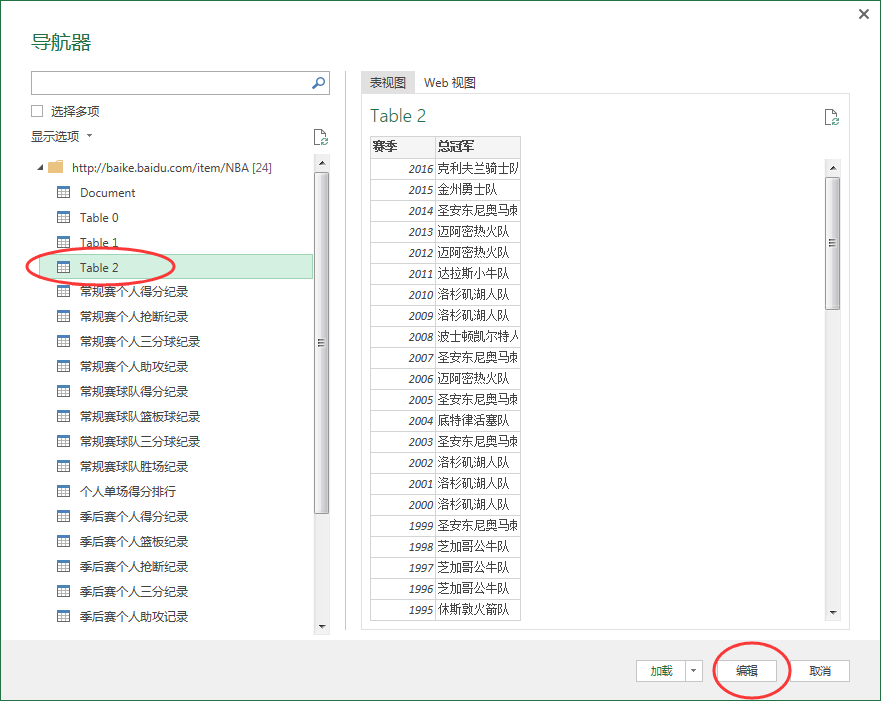
Task: Click the 取消 button
Action: point(820,671)
